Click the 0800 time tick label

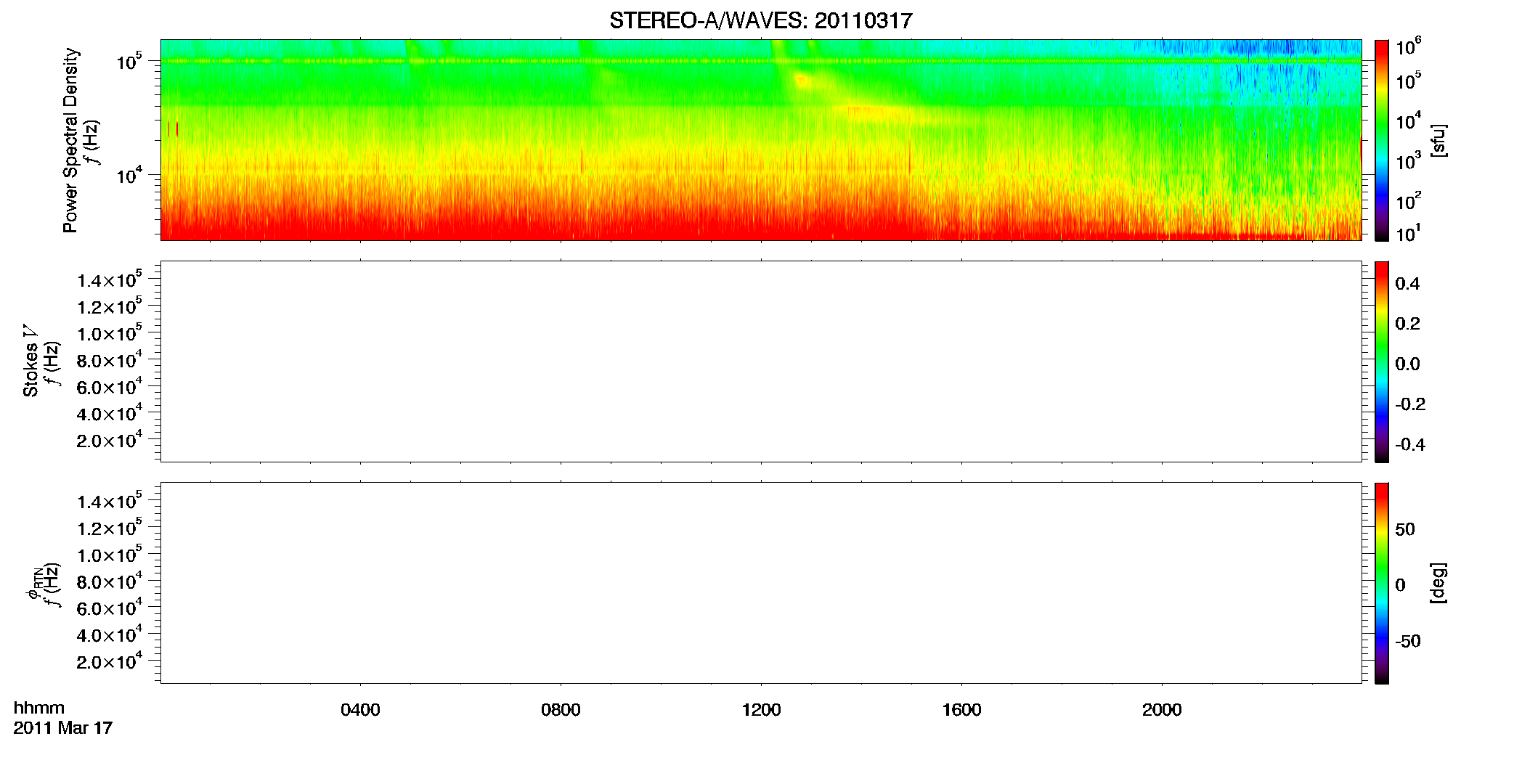coord(561,710)
